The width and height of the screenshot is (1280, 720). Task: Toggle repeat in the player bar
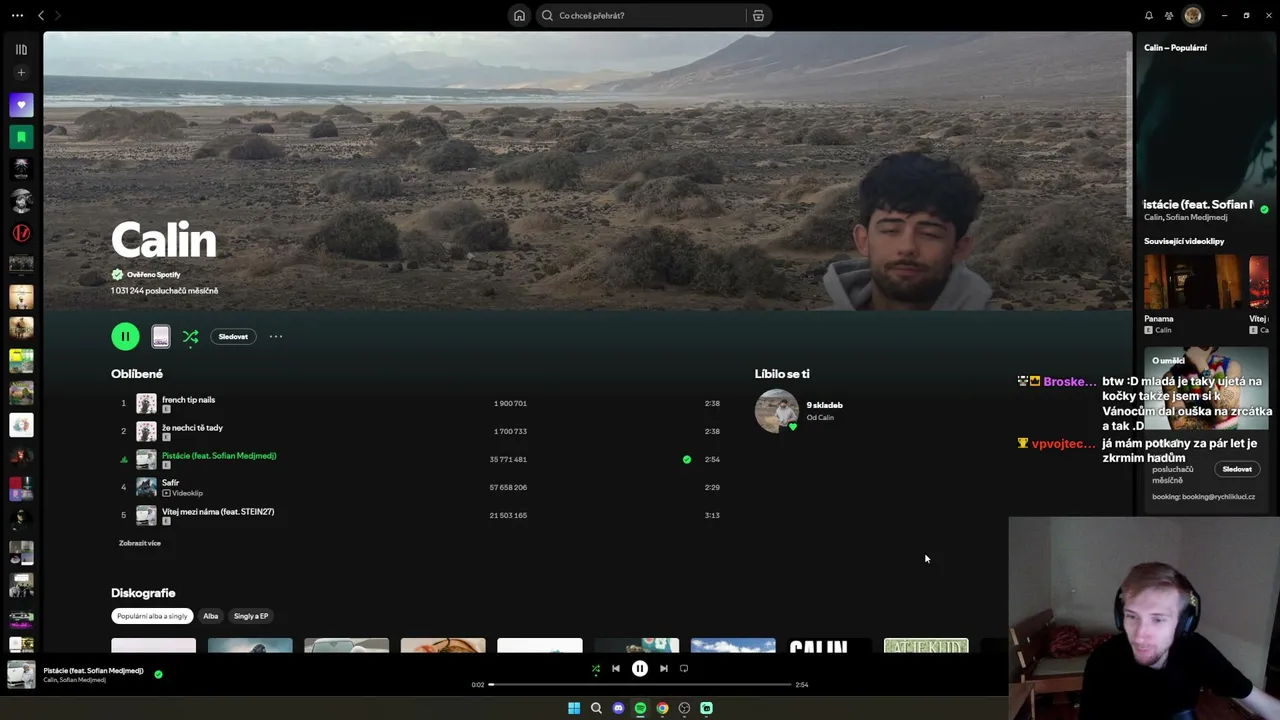tap(684, 669)
